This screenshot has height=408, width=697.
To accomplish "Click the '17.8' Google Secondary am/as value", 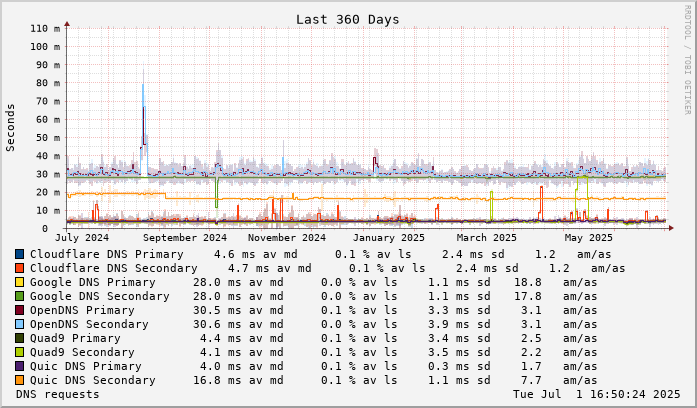I will click(528, 296).
